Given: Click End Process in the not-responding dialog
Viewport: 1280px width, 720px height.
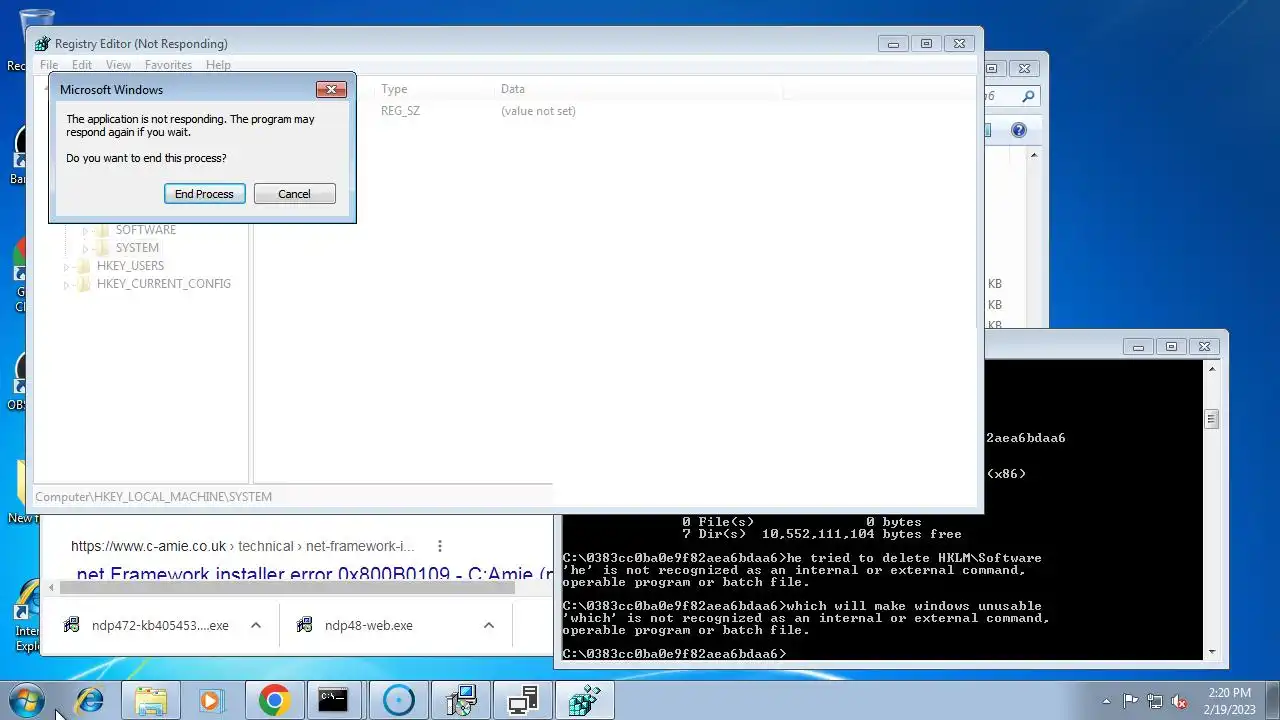Looking at the screenshot, I should tap(204, 194).
